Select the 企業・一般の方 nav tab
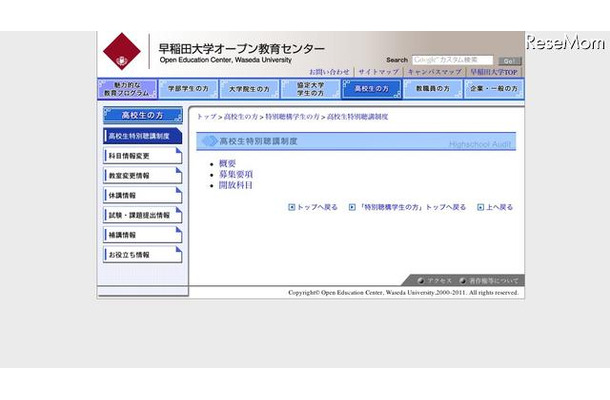 coord(494,89)
